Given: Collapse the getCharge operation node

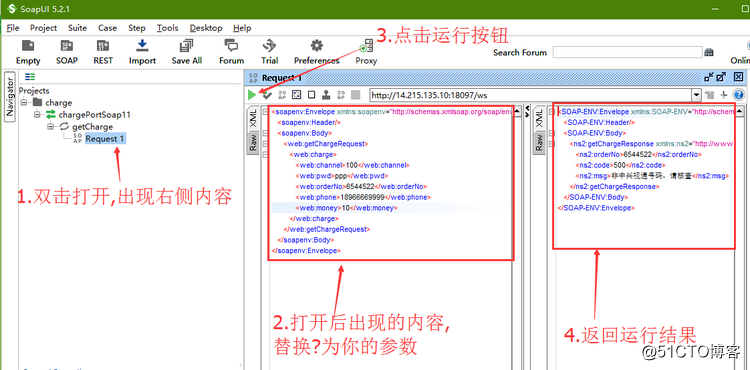Looking at the screenshot, I should coord(51,127).
